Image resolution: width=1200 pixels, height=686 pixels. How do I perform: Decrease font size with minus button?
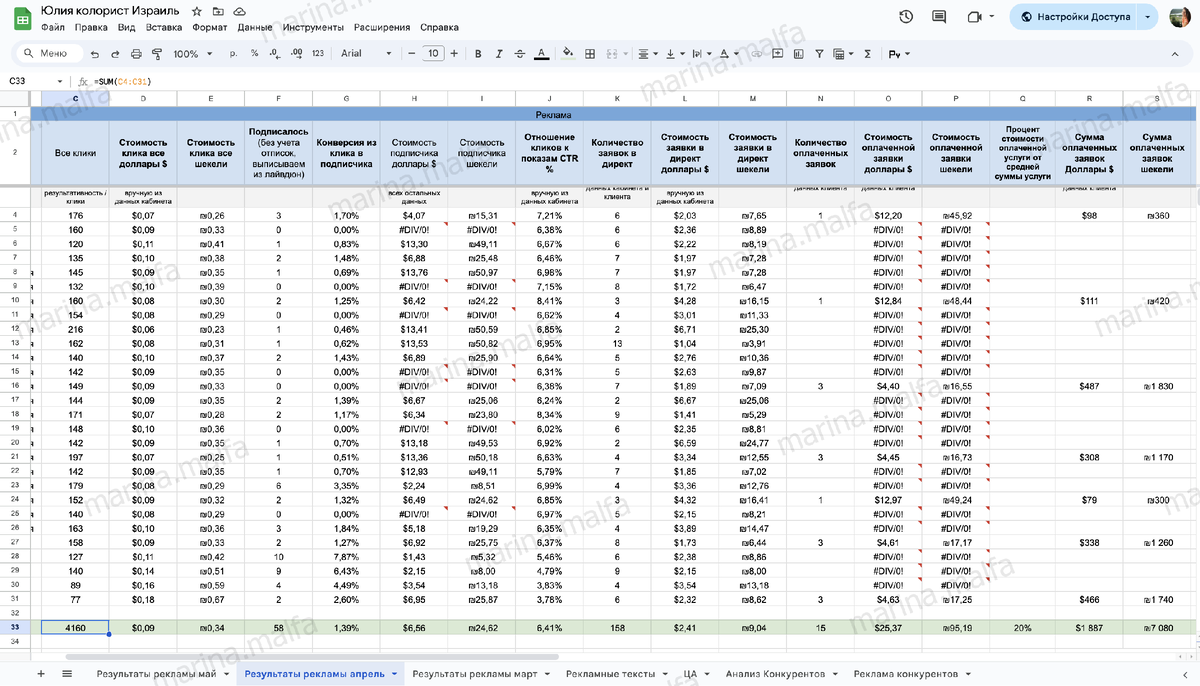[x=411, y=54]
